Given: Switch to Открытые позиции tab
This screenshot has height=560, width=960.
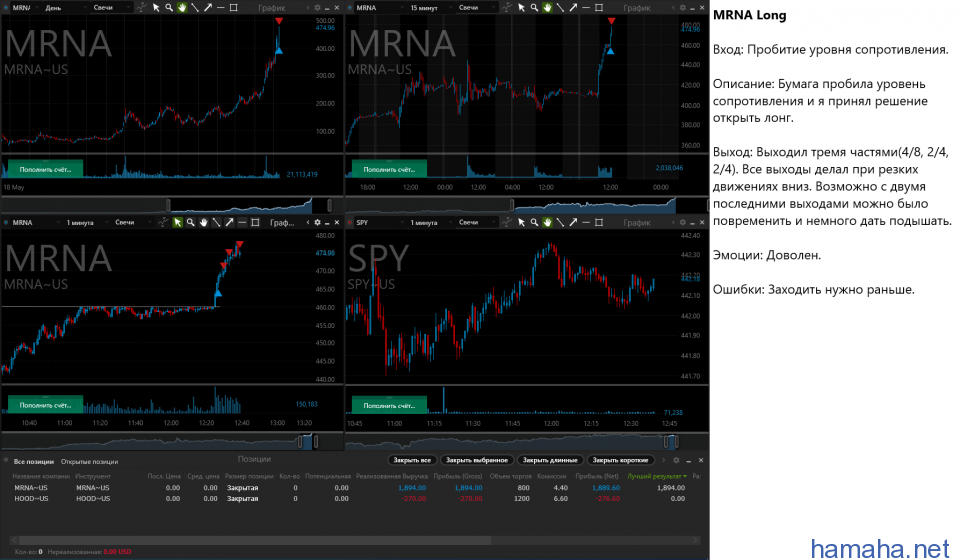Looking at the screenshot, I should (x=89, y=461).
